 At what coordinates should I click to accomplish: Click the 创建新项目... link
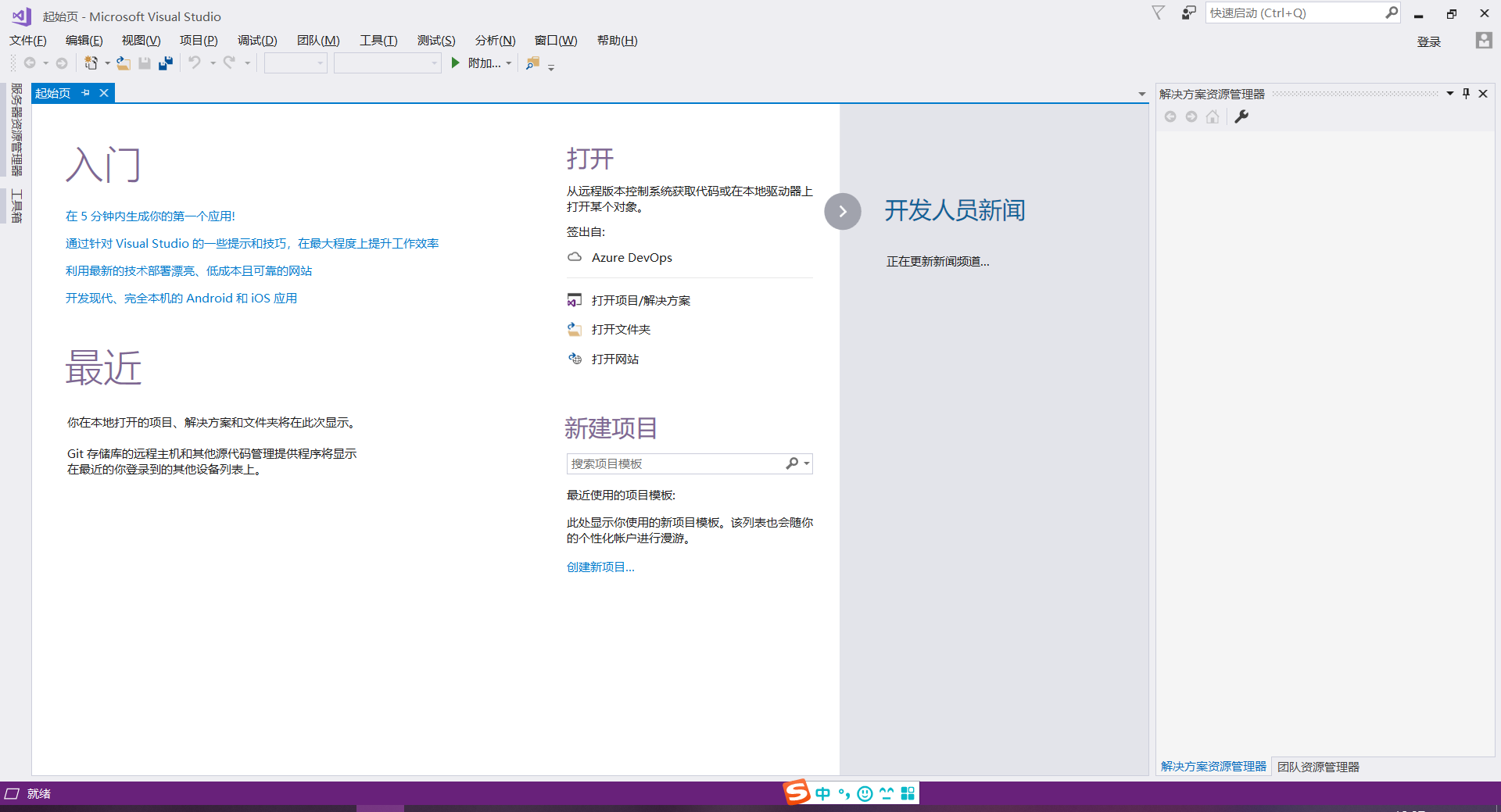click(x=600, y=567)
